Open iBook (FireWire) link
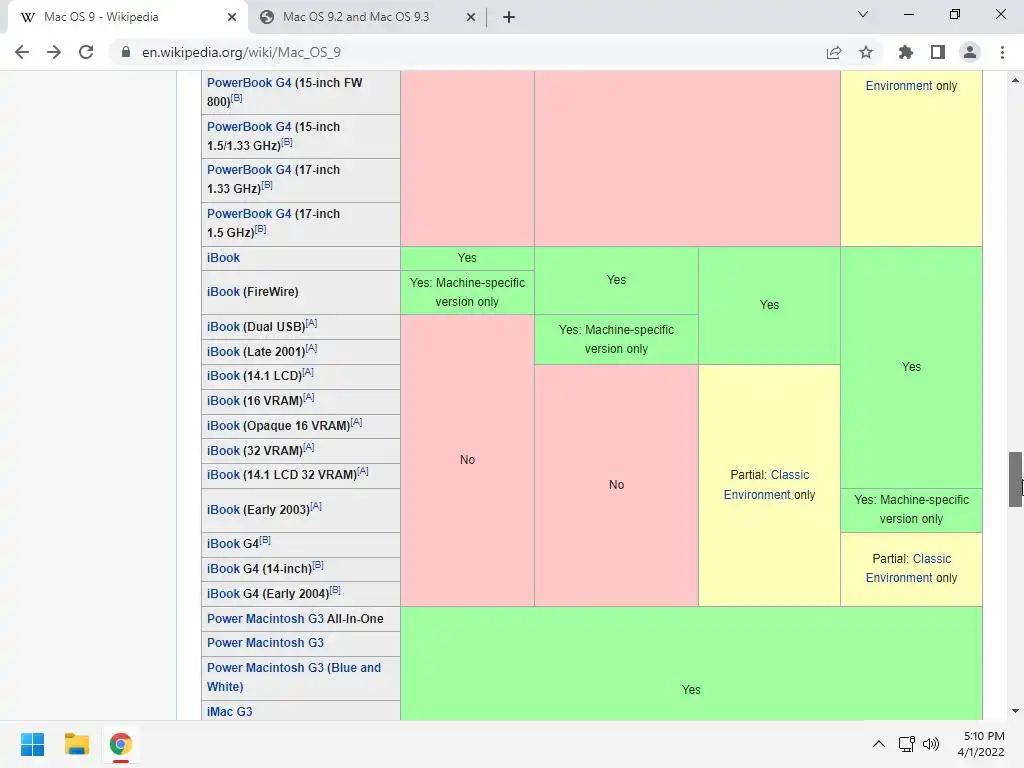The height and width of the screenshot is (768, 1024). [x=223, y=292]
